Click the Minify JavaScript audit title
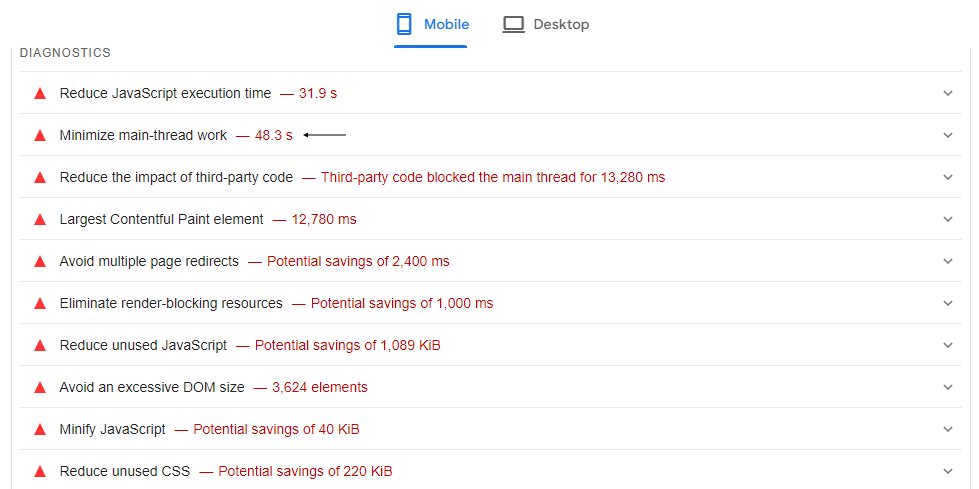 (112, 430)
